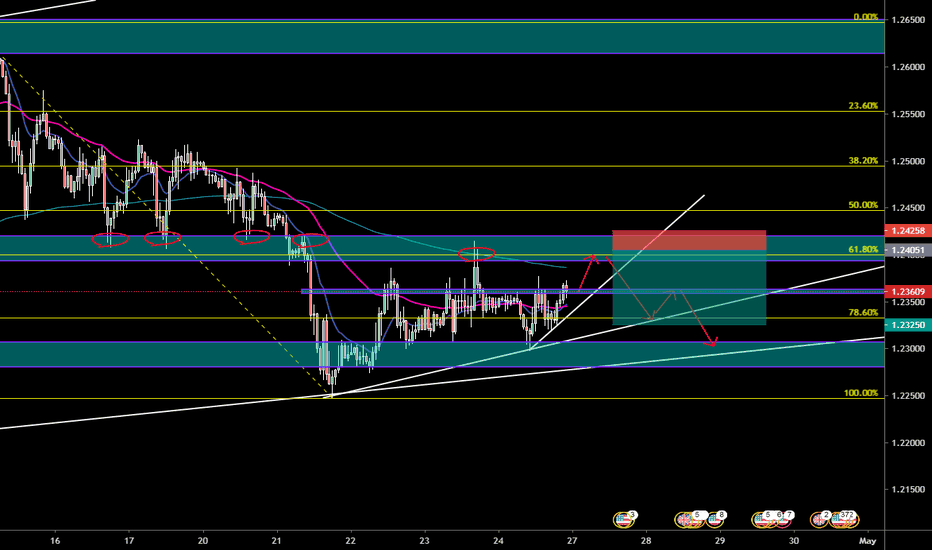932x550 pixels.
Task: Click the 1.26000 price axis label
Action: pos(908,67)
